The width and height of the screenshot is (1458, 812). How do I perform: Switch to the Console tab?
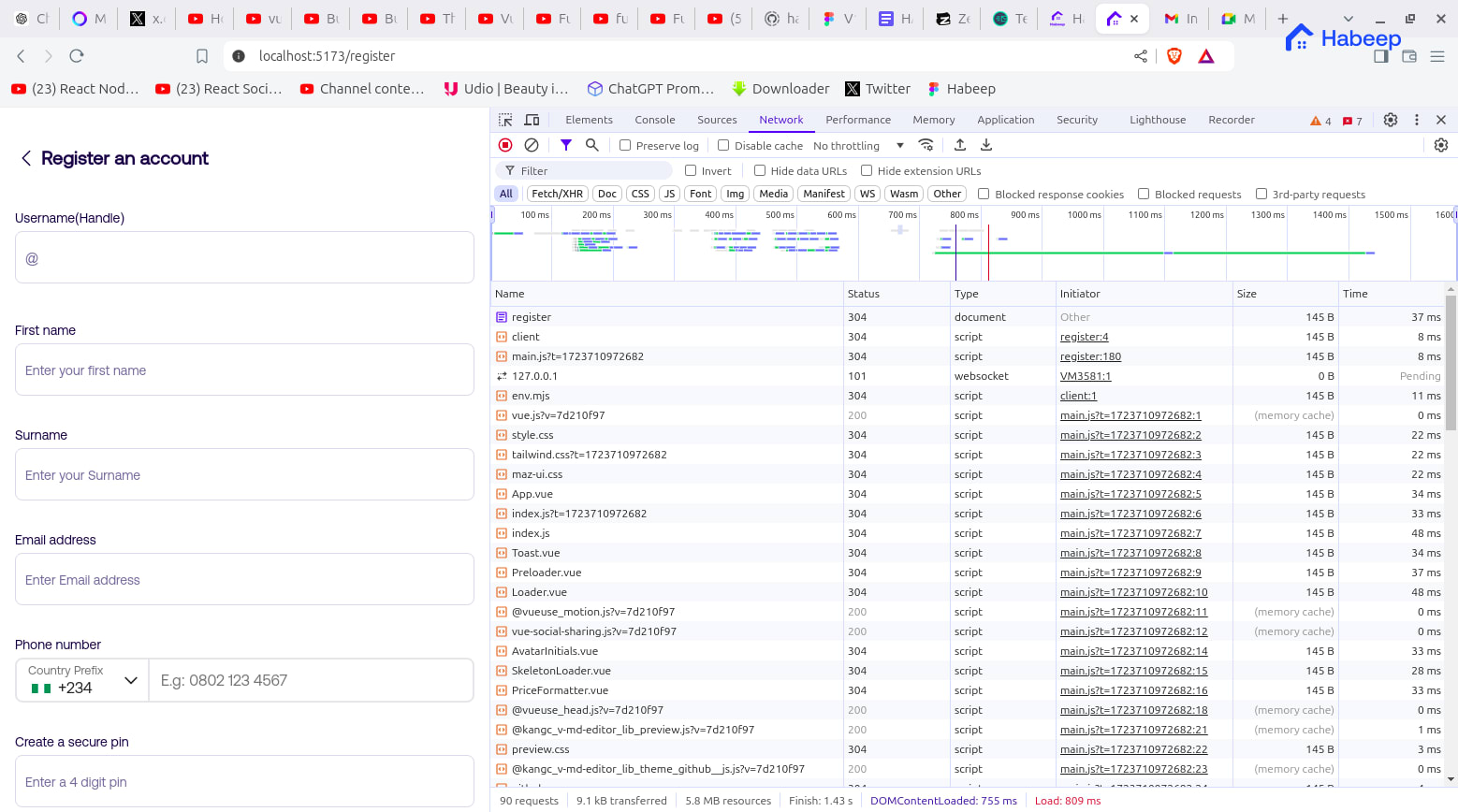654,120
